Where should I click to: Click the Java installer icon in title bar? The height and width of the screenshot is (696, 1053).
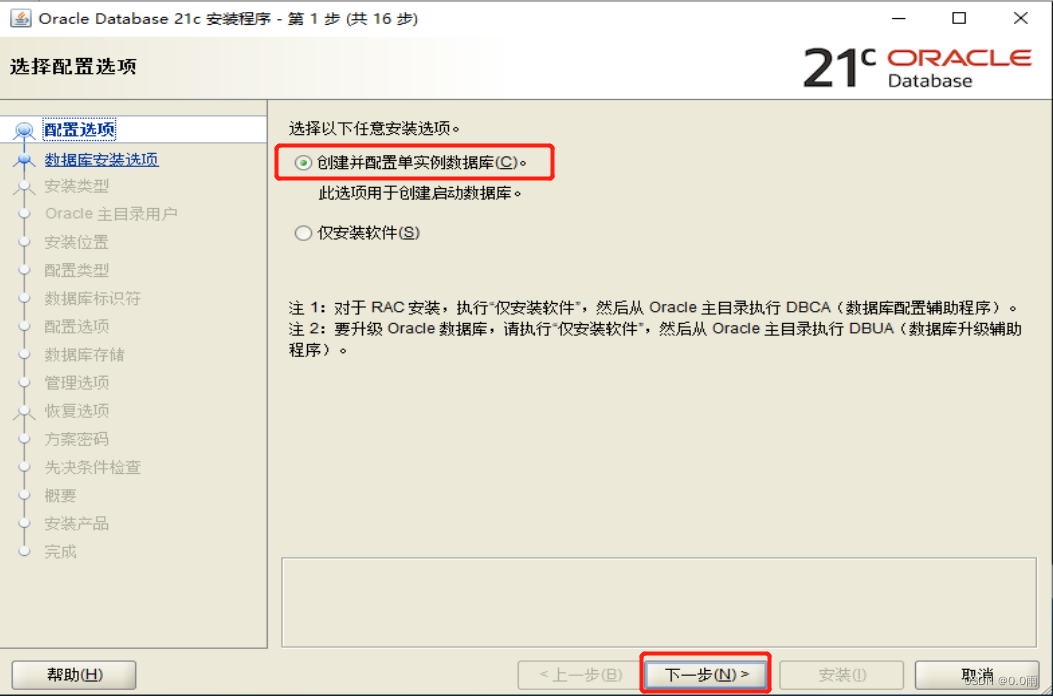pyautogui.click(x=20, y=18)
